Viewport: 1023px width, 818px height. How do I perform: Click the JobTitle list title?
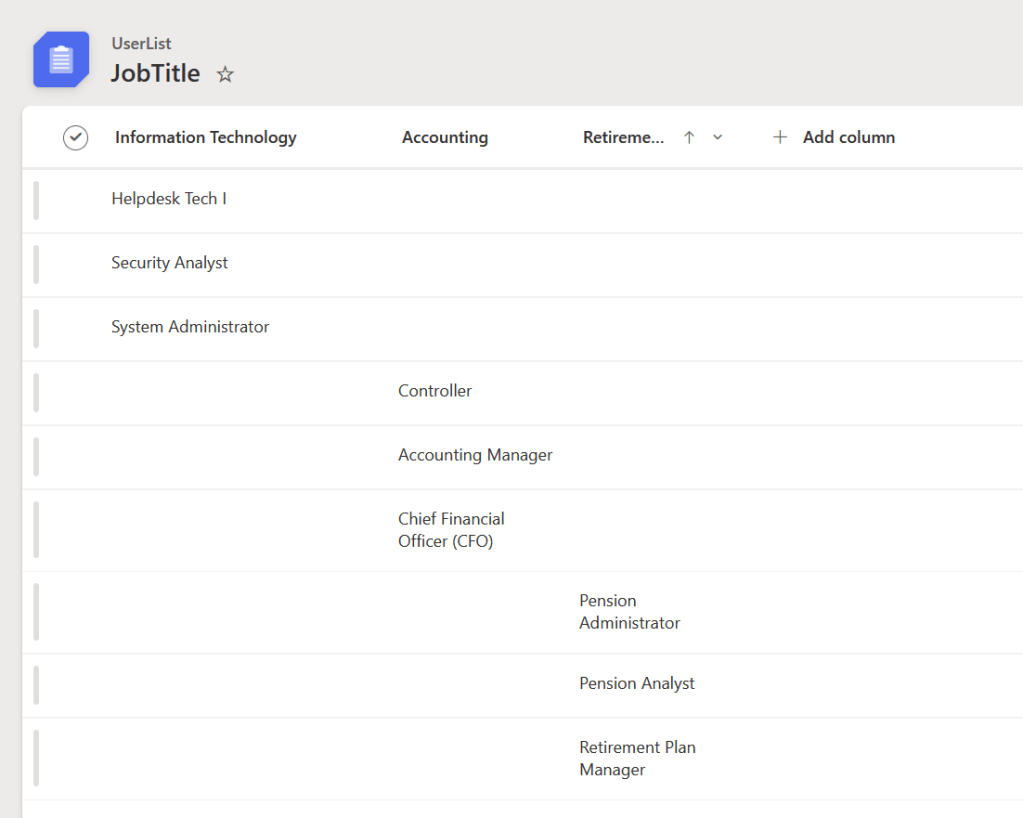tap(155, 73)
